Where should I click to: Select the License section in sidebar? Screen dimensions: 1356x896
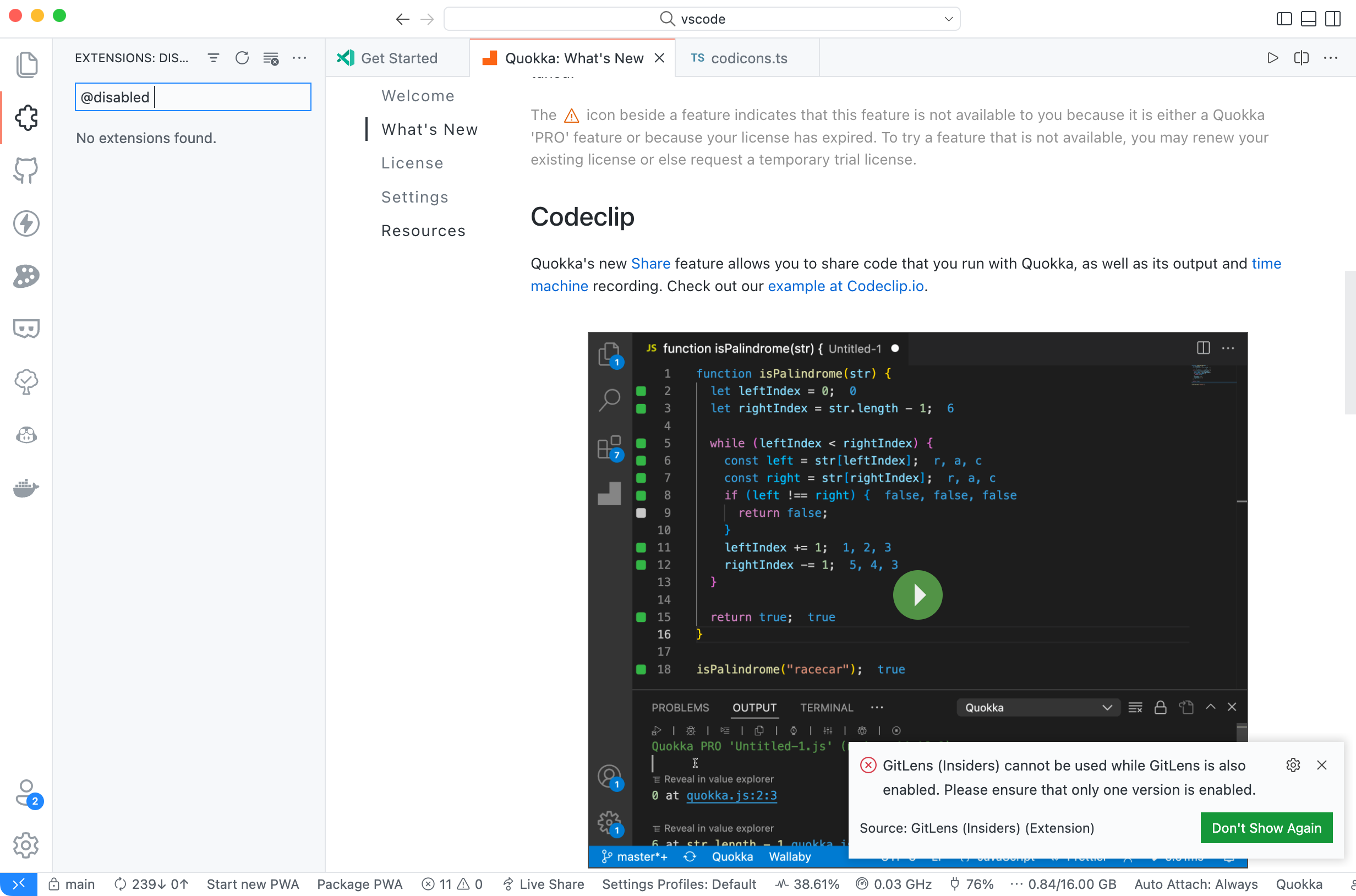click(x=412, y=163)
